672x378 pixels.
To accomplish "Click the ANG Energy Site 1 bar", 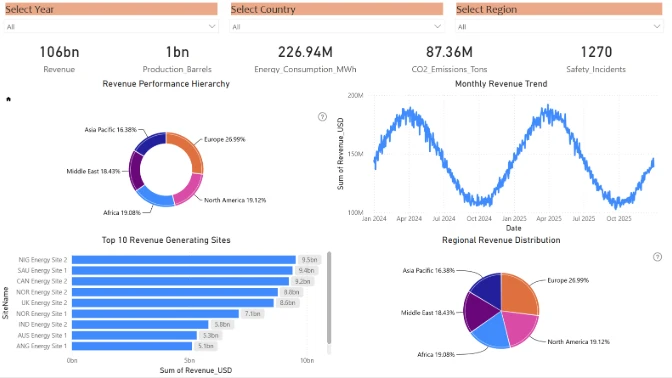I will (132, 346).
